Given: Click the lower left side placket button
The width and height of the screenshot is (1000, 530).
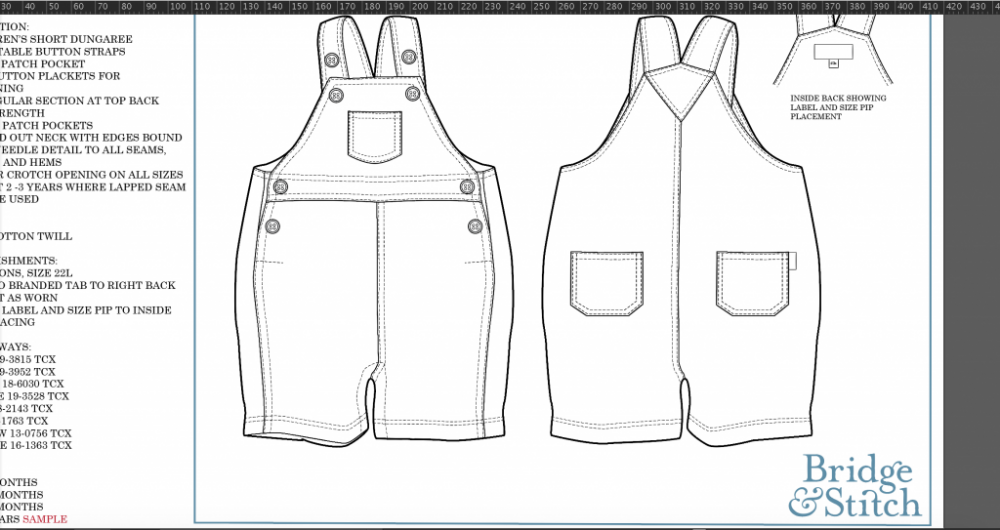Looking at the screenshot, I should tap(272, 226).
